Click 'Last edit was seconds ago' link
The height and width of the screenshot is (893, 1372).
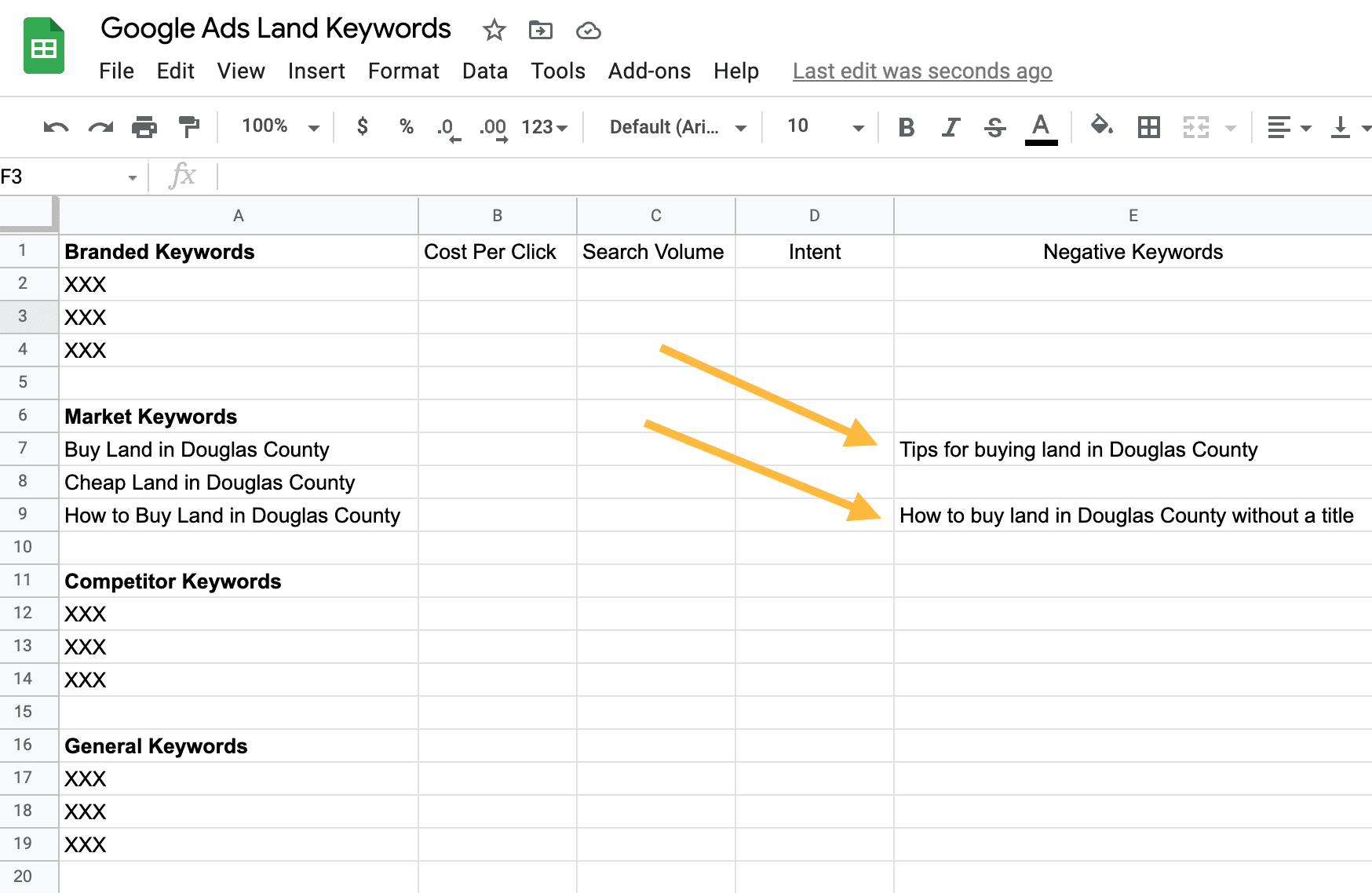click(x=921, y=71)
